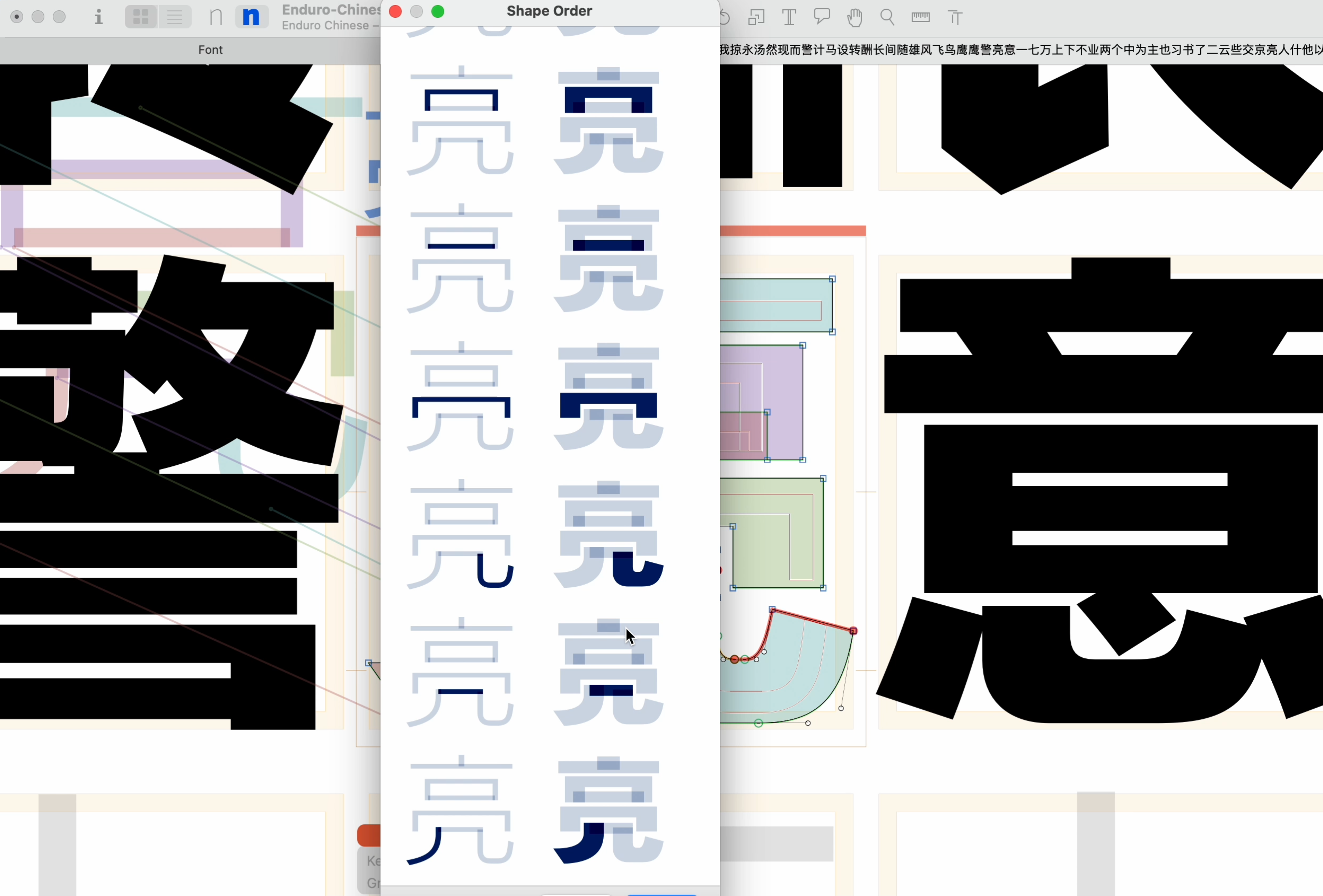The height and width of the screenshot is (896, 1323).
Task: Click the light master thumbnail with highlighted top box
Action: (461, 121)
